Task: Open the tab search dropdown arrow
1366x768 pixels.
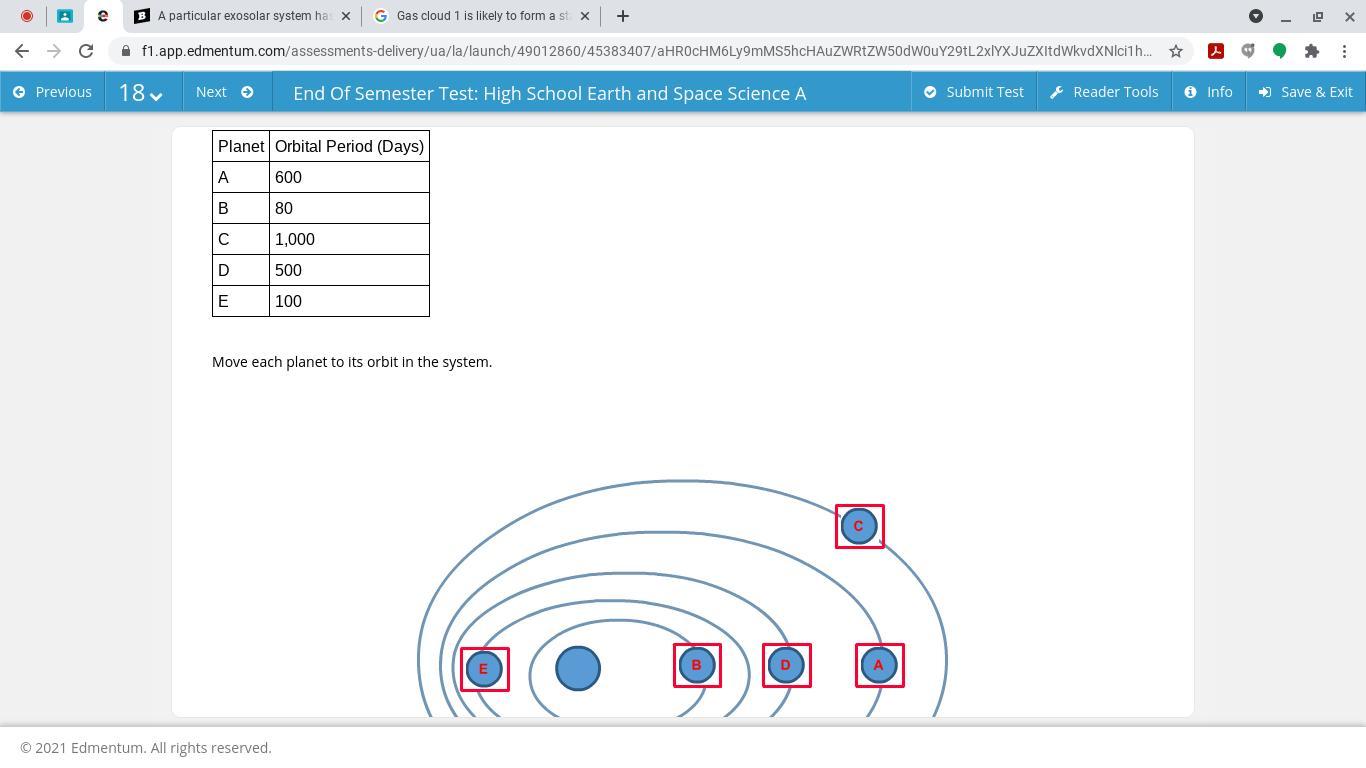Action: click(1256, 16)
